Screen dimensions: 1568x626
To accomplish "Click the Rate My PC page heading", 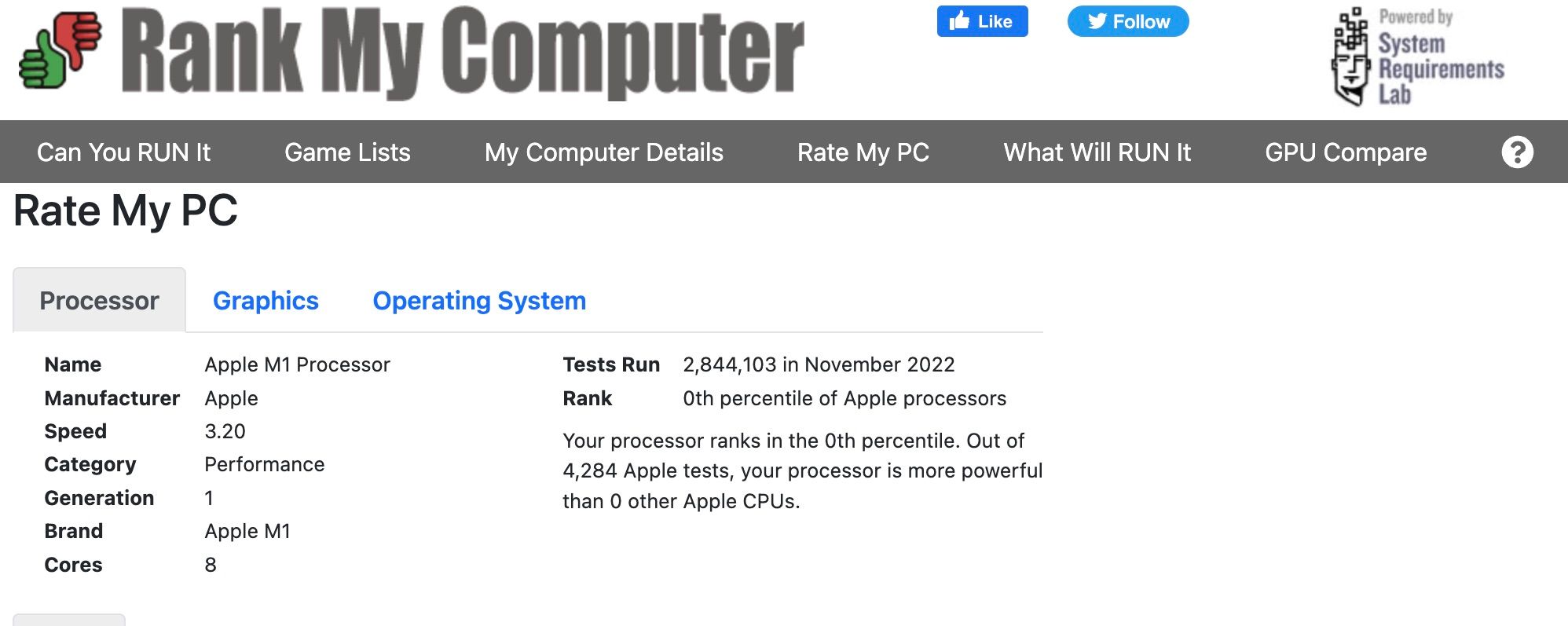I will pyautogui.click(x=126, y=211).
